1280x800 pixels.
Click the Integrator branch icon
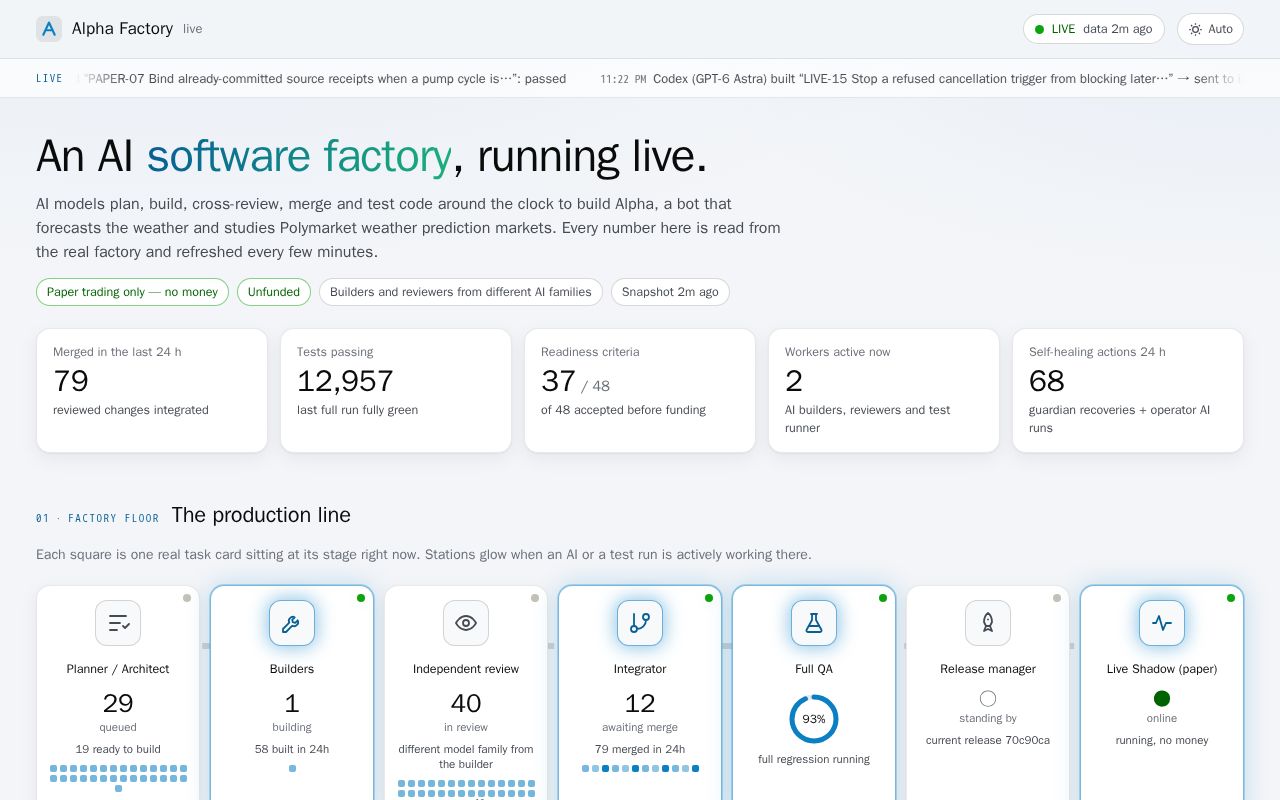tap(640, 623)
